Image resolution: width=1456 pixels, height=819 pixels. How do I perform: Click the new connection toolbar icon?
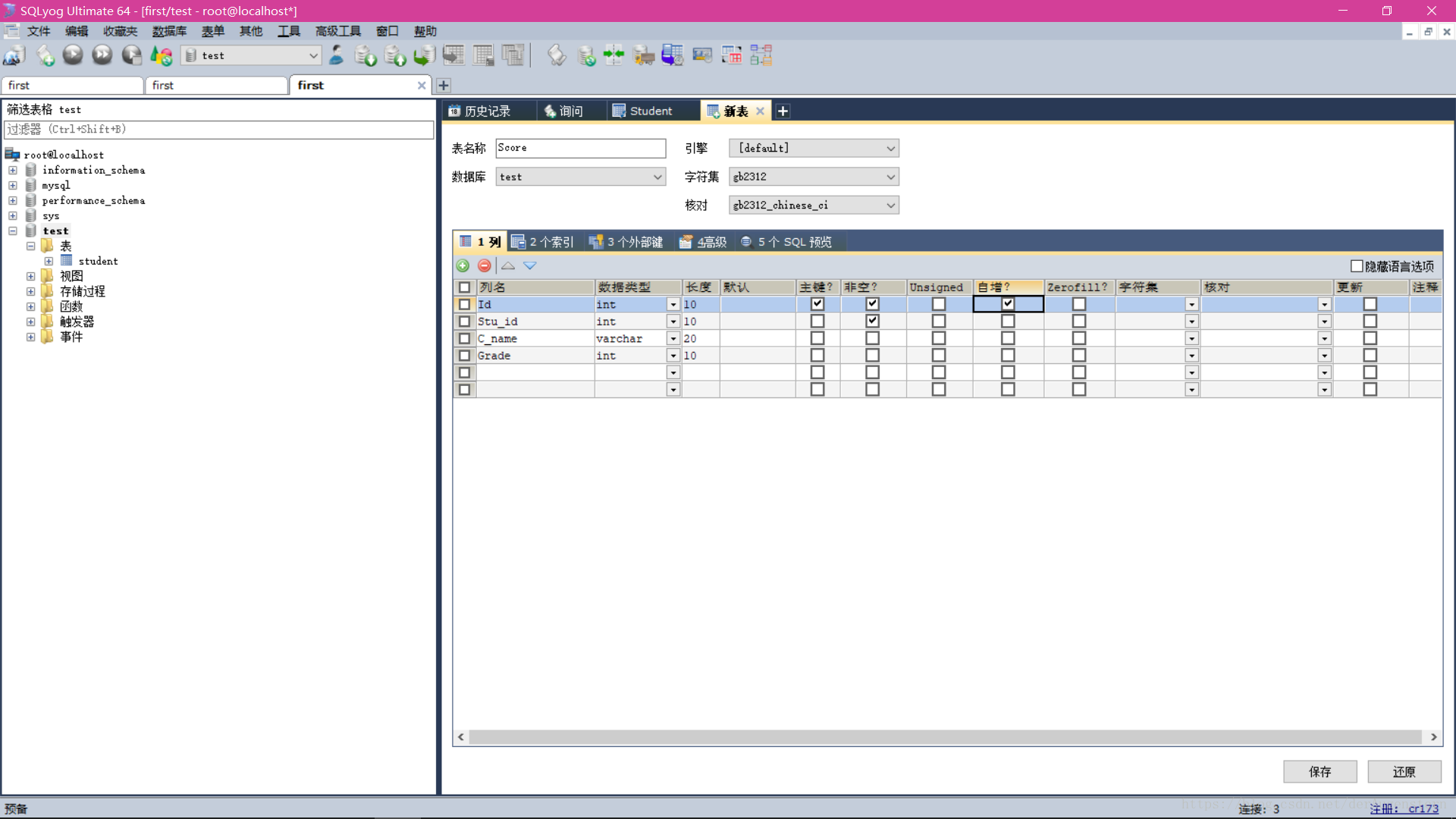point(14,55)
